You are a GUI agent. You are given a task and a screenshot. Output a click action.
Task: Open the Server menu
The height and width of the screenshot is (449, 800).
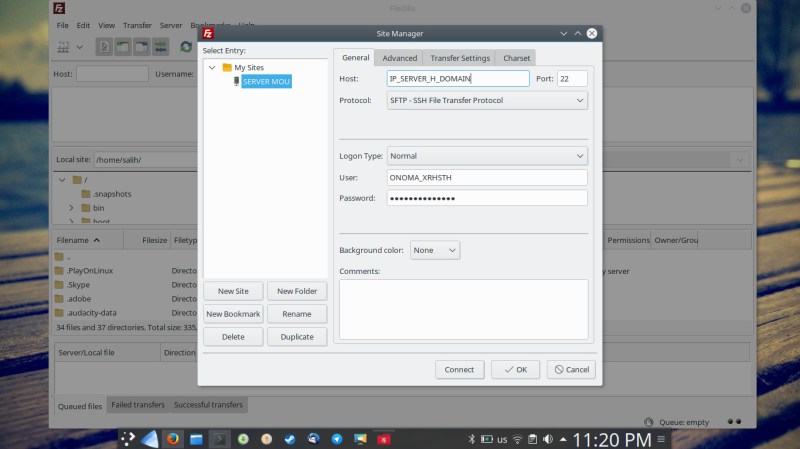coord(171,25)
